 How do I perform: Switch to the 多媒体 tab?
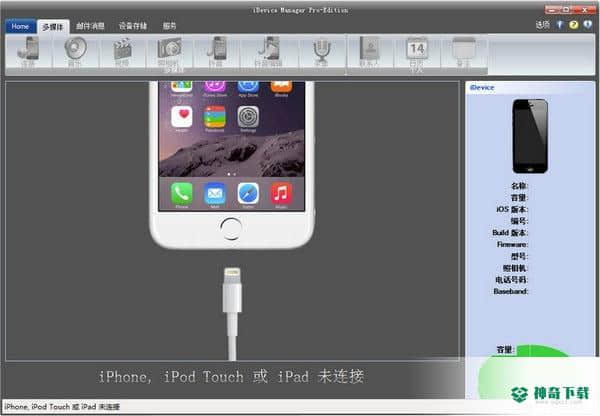pyautogui.click(x=53, y=26)
